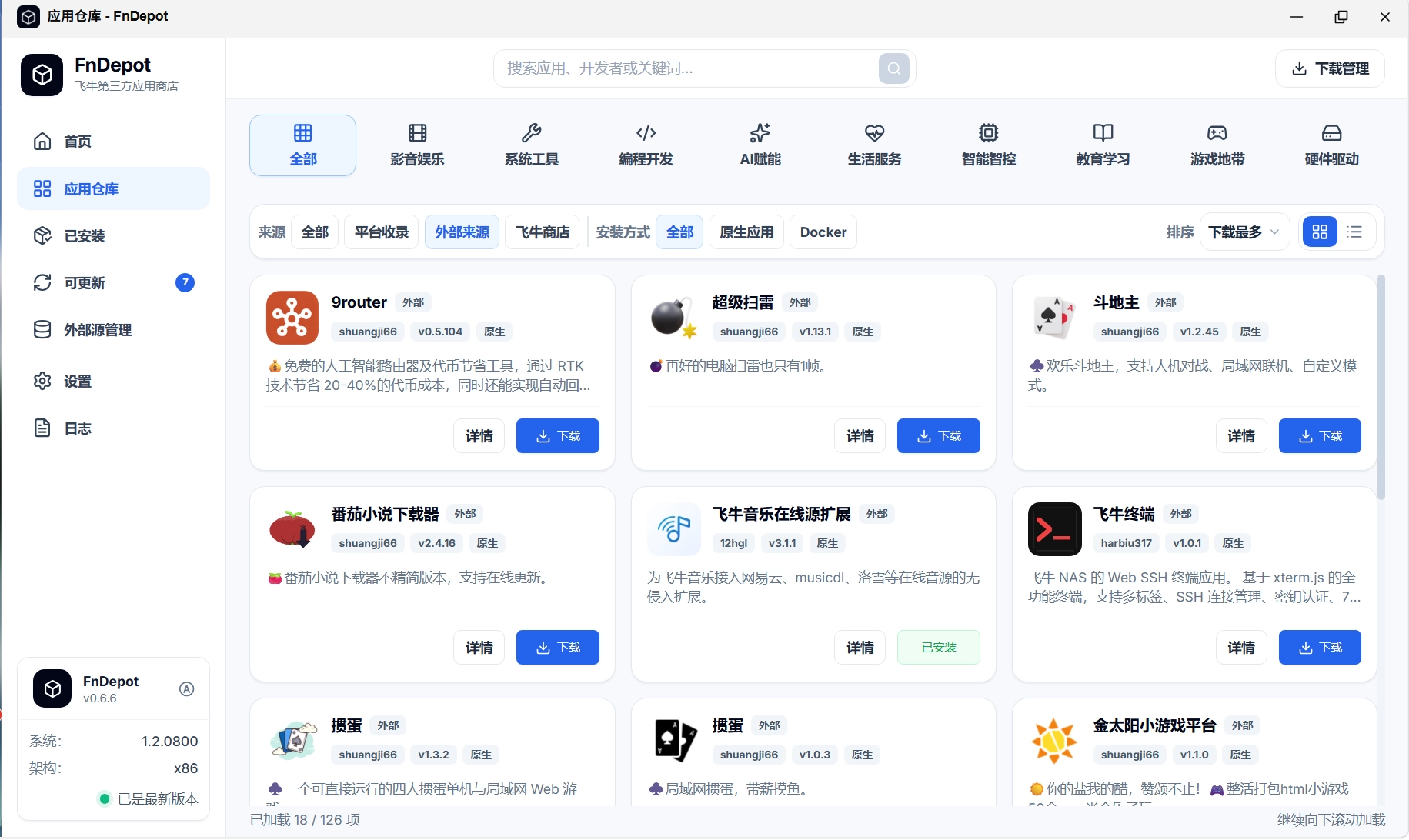Image resolution: width=1409 pixels, height=840 pixels.
Task: Open the 下载管理 button
Action: pos(1330,68)
